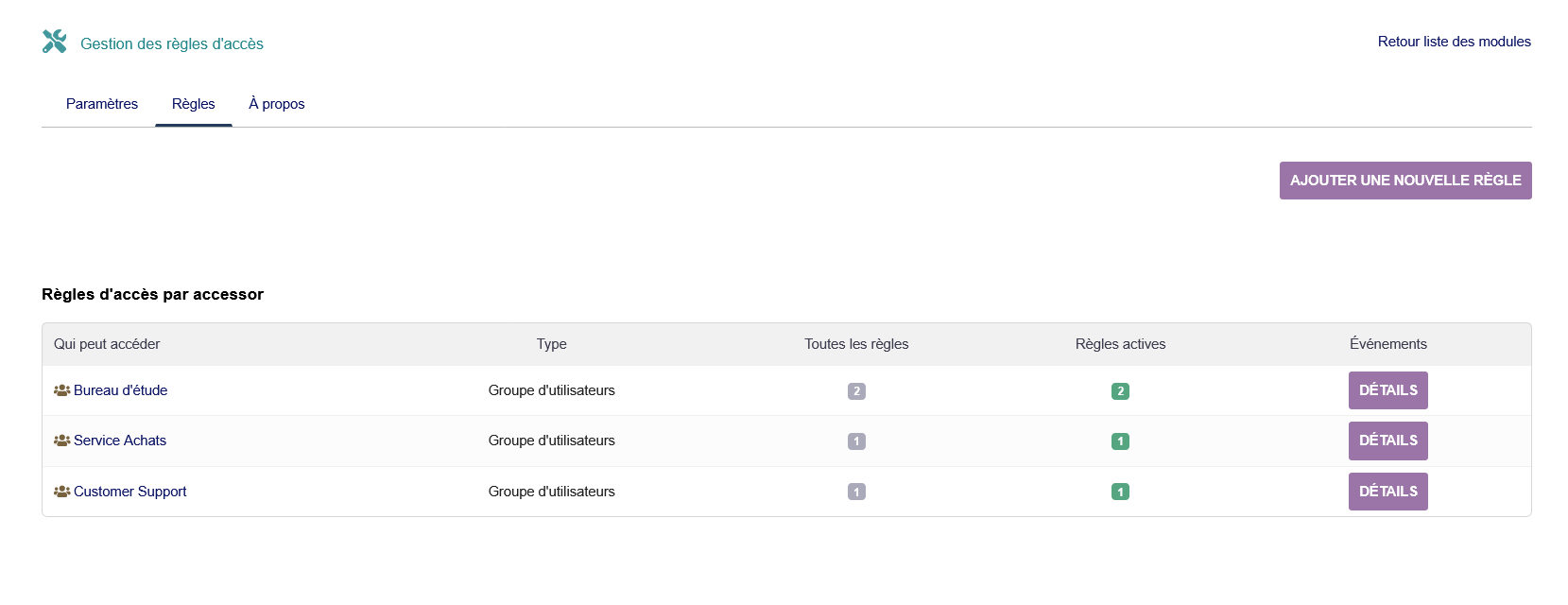Click the Gestion des règles d'accès title

click(x=172, y=43)
